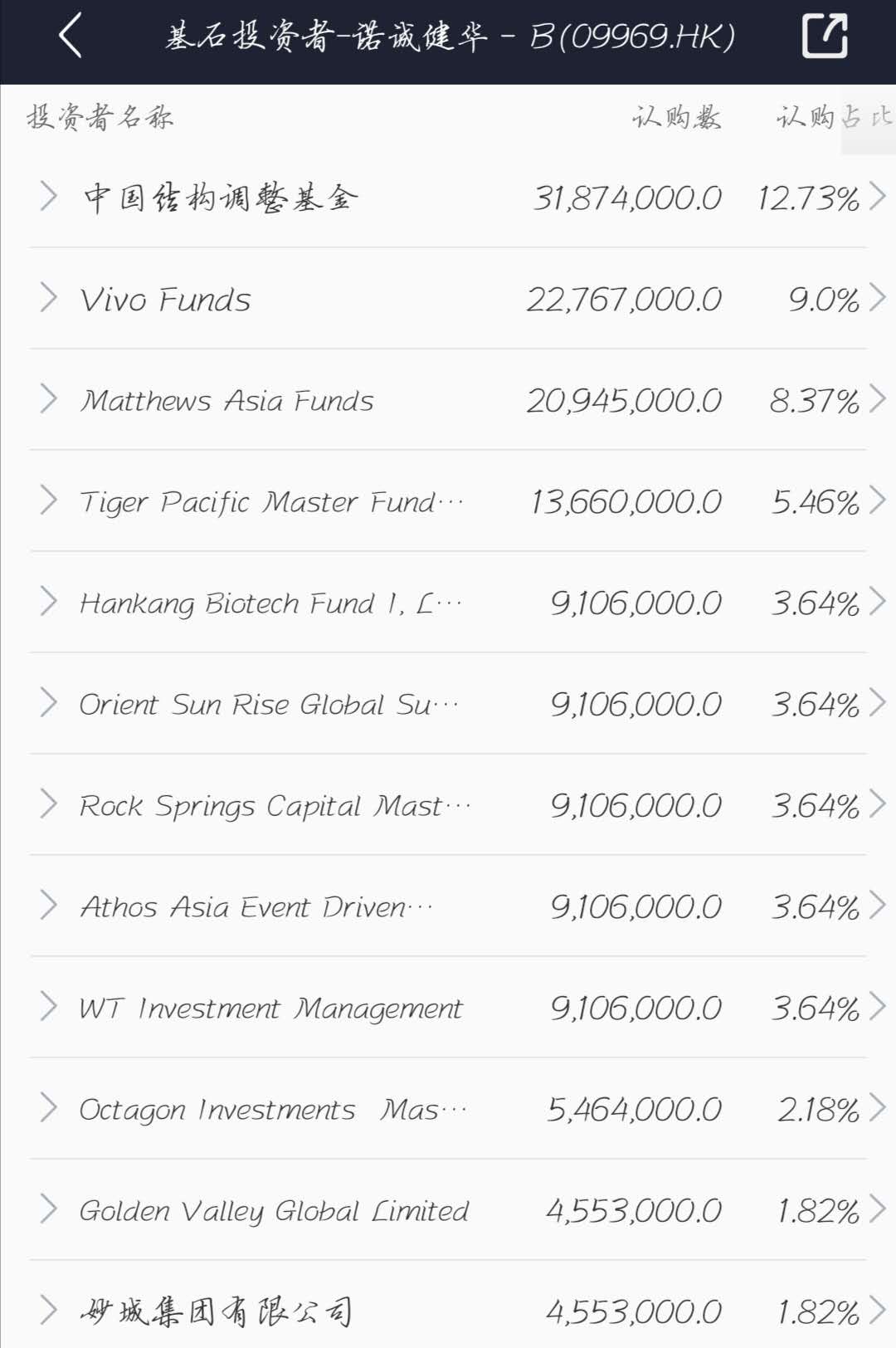Open right arrow on 妙城集团有限公司 row

877,1311
